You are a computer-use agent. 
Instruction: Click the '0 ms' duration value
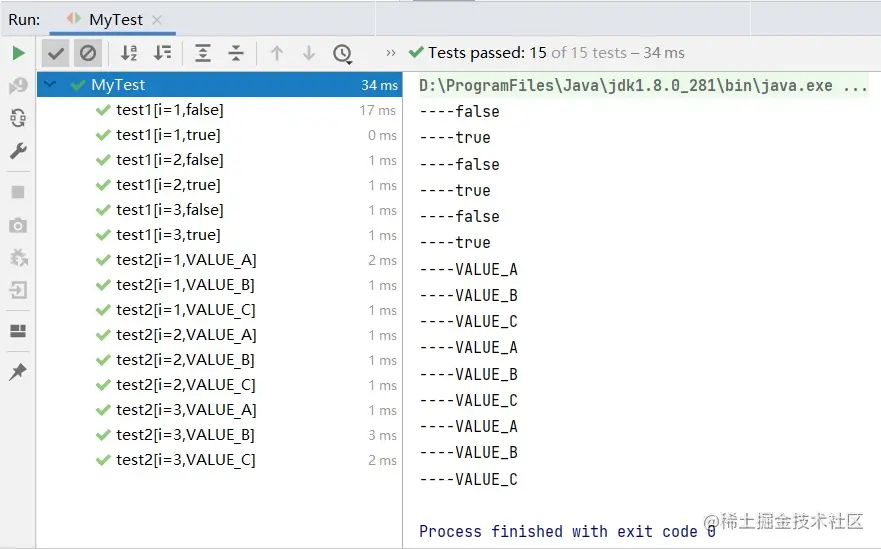tap(382, 135)
